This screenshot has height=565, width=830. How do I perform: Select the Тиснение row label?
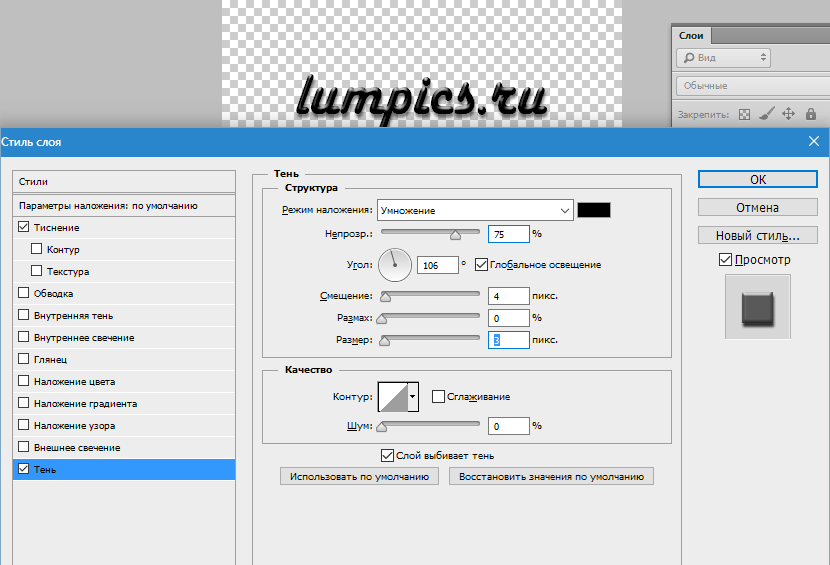57,228
